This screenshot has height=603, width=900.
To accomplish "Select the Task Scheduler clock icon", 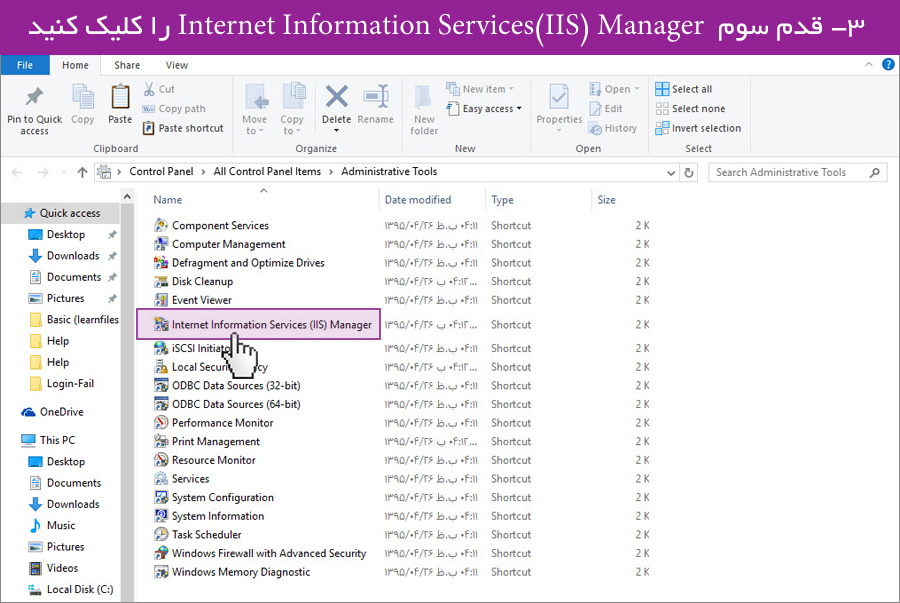I will 161,534.
